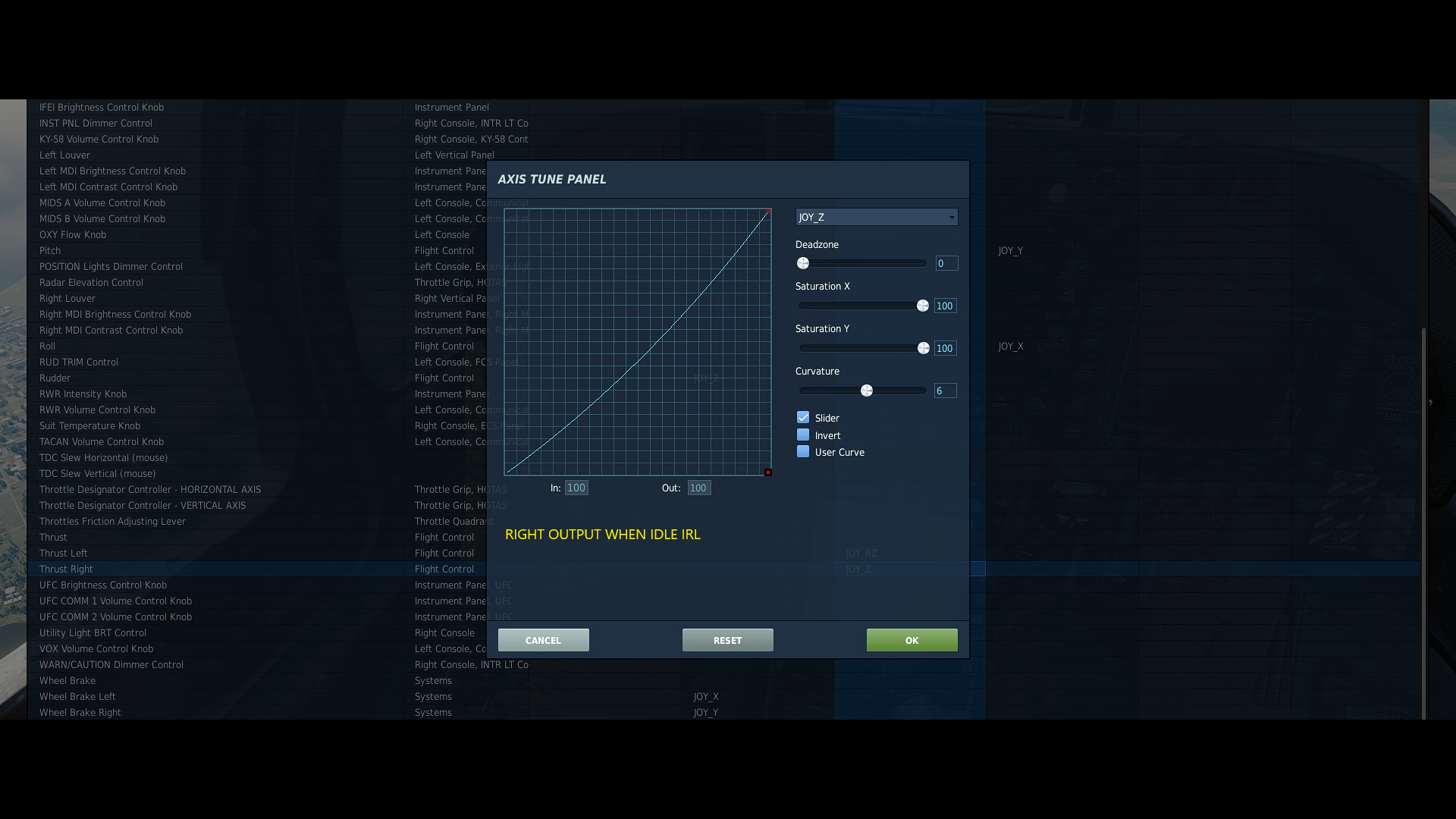Select the Thrust Left row
1456x819 pixels.
point(723,553)
